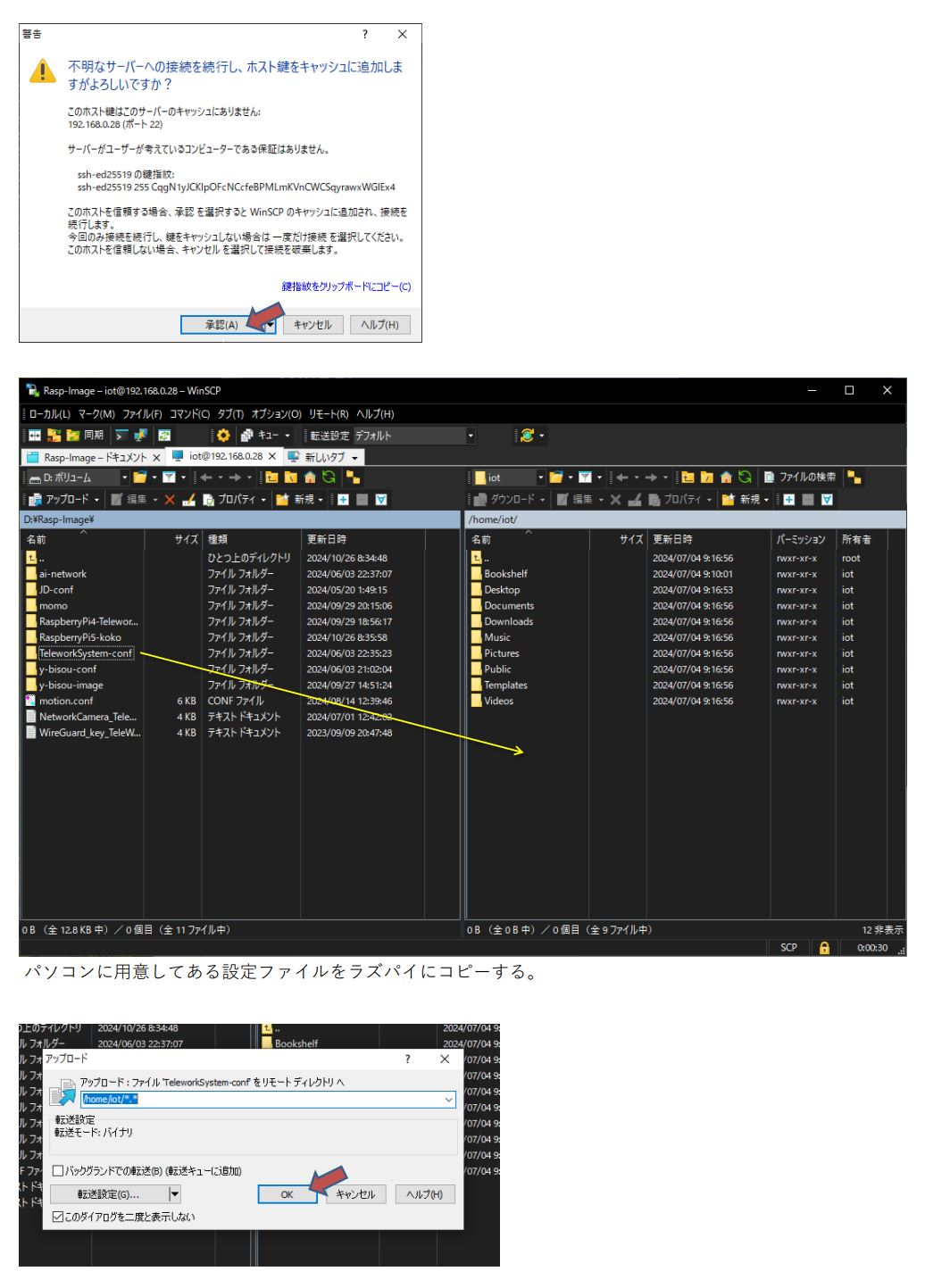
Task: Click the local parent directory icon
Action: [271, 478]
